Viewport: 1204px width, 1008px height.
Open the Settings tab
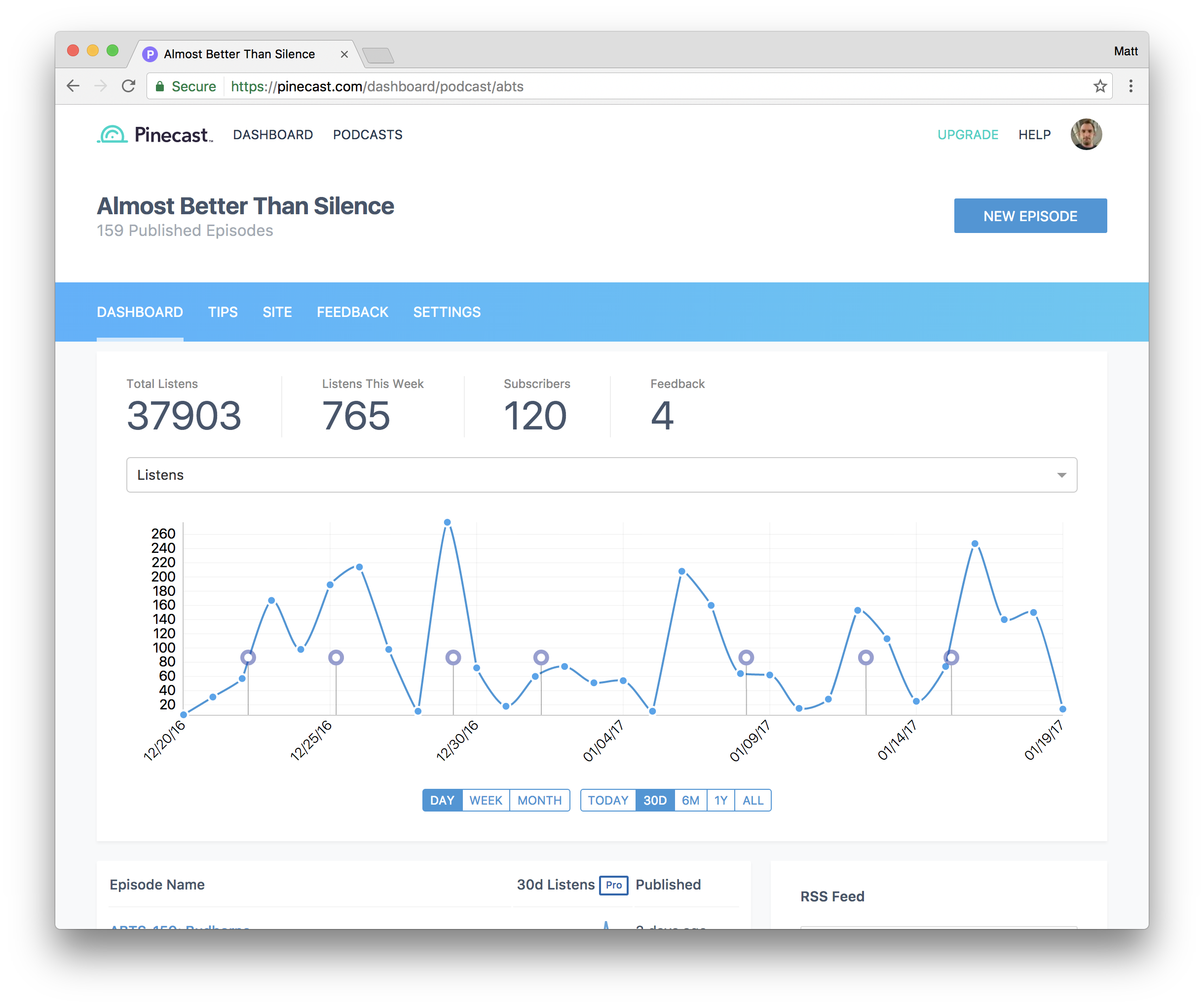click(447, 312)
